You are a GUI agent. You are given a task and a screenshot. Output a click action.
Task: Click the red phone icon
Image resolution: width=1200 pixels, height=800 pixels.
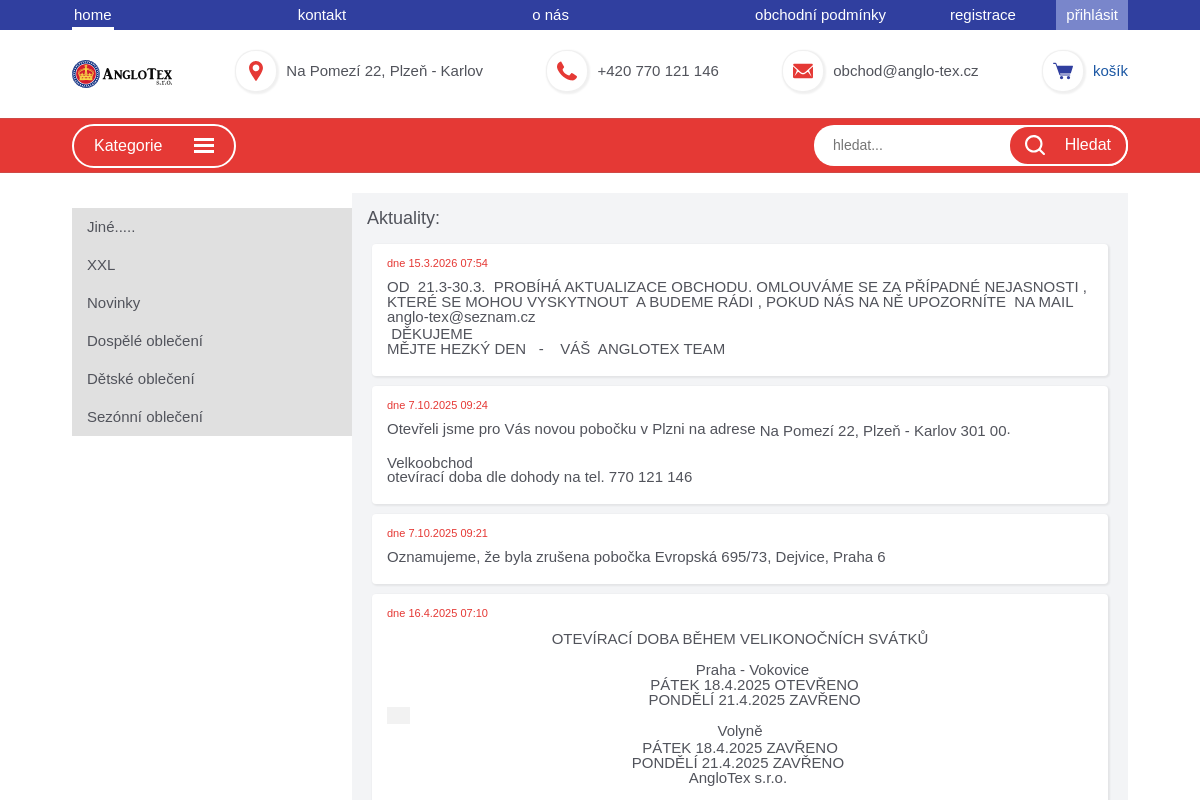coord(567,71)
